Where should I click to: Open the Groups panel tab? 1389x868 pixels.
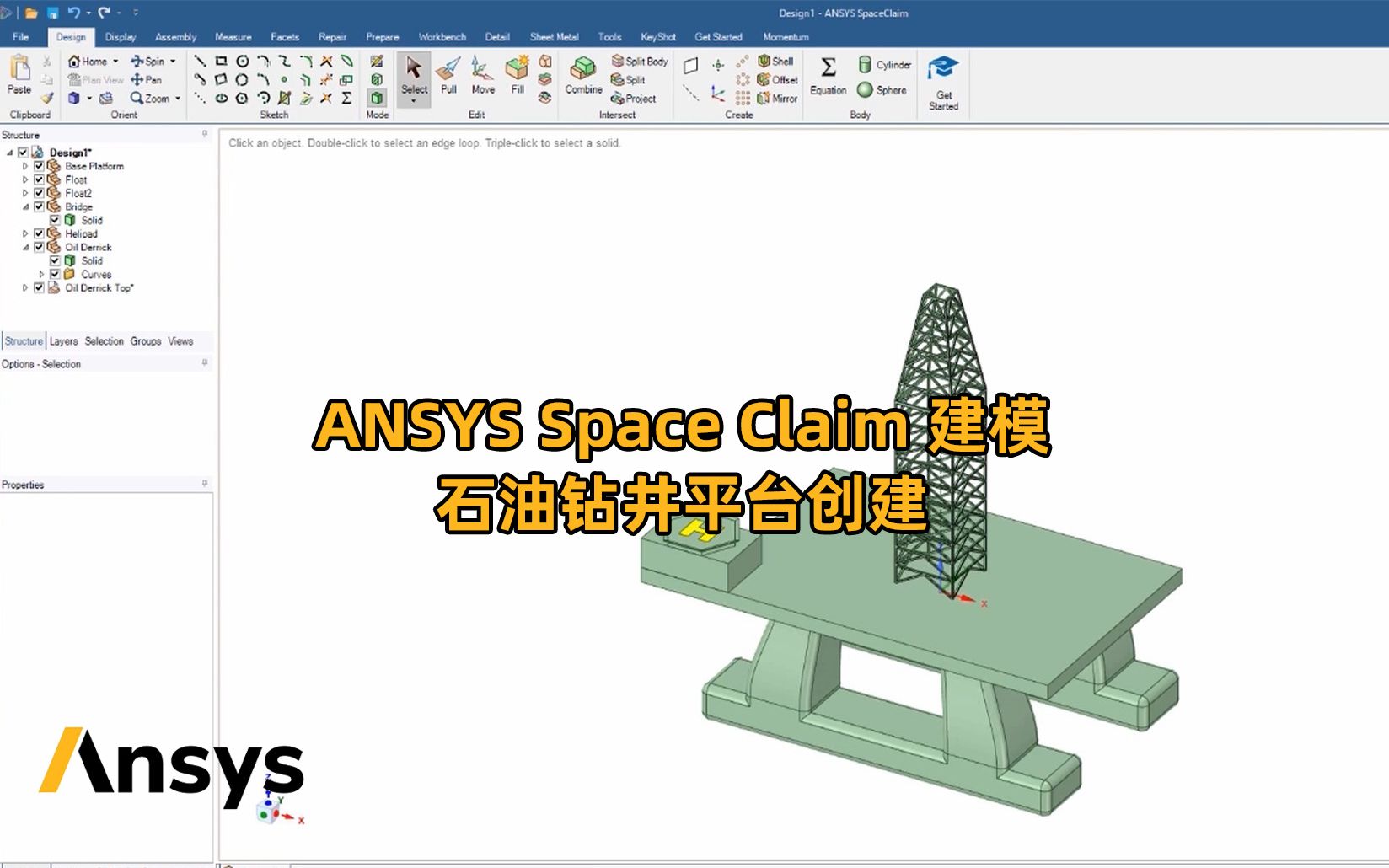pyautogui.click(x=146, y=341)
